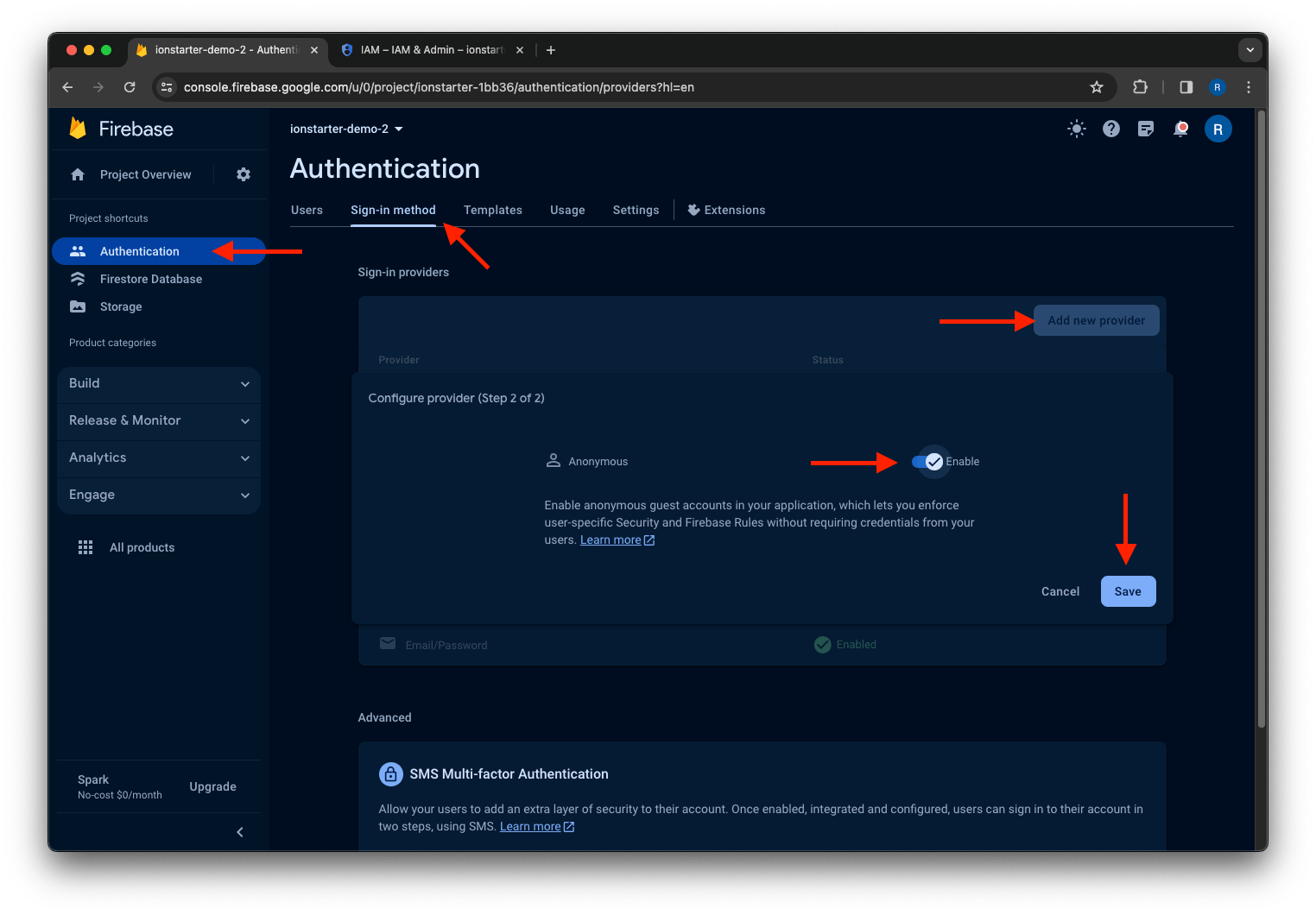
Task: Switch to the Templates tab
Action: click(493, 210)
